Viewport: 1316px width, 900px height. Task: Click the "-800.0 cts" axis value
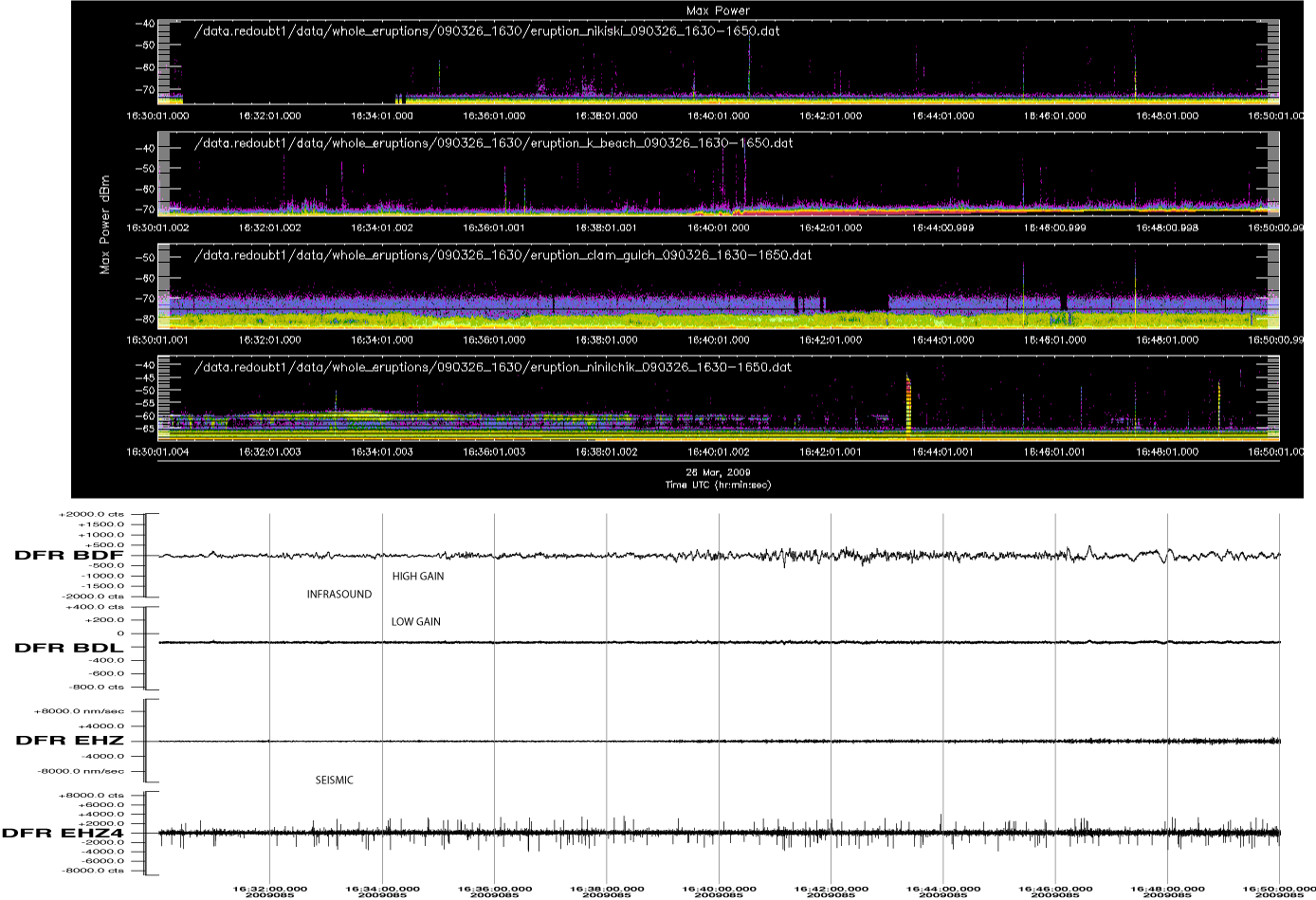[x=96, y=687]
